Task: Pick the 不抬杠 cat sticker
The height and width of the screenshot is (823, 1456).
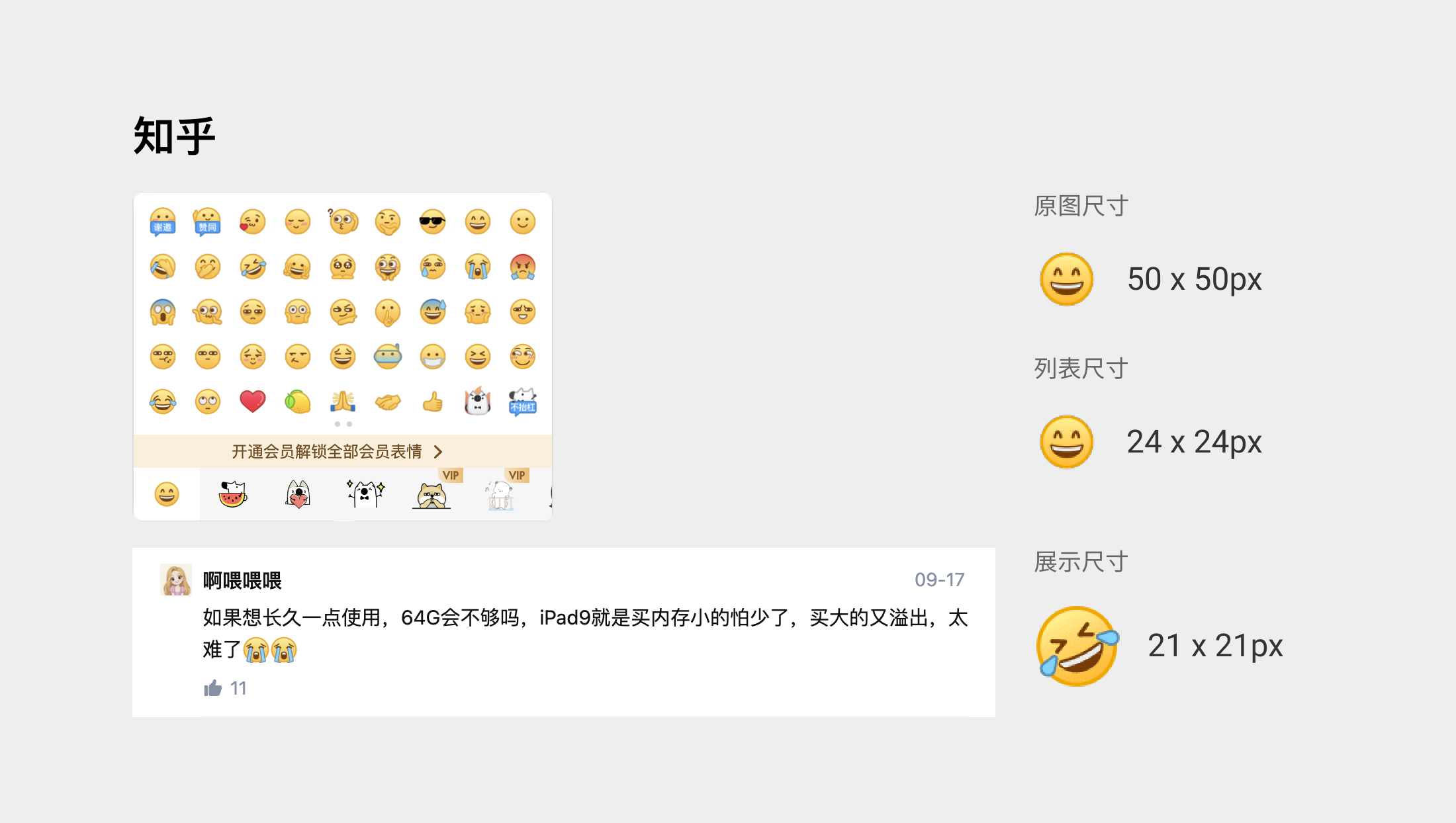Action: [x=522, y=402]
